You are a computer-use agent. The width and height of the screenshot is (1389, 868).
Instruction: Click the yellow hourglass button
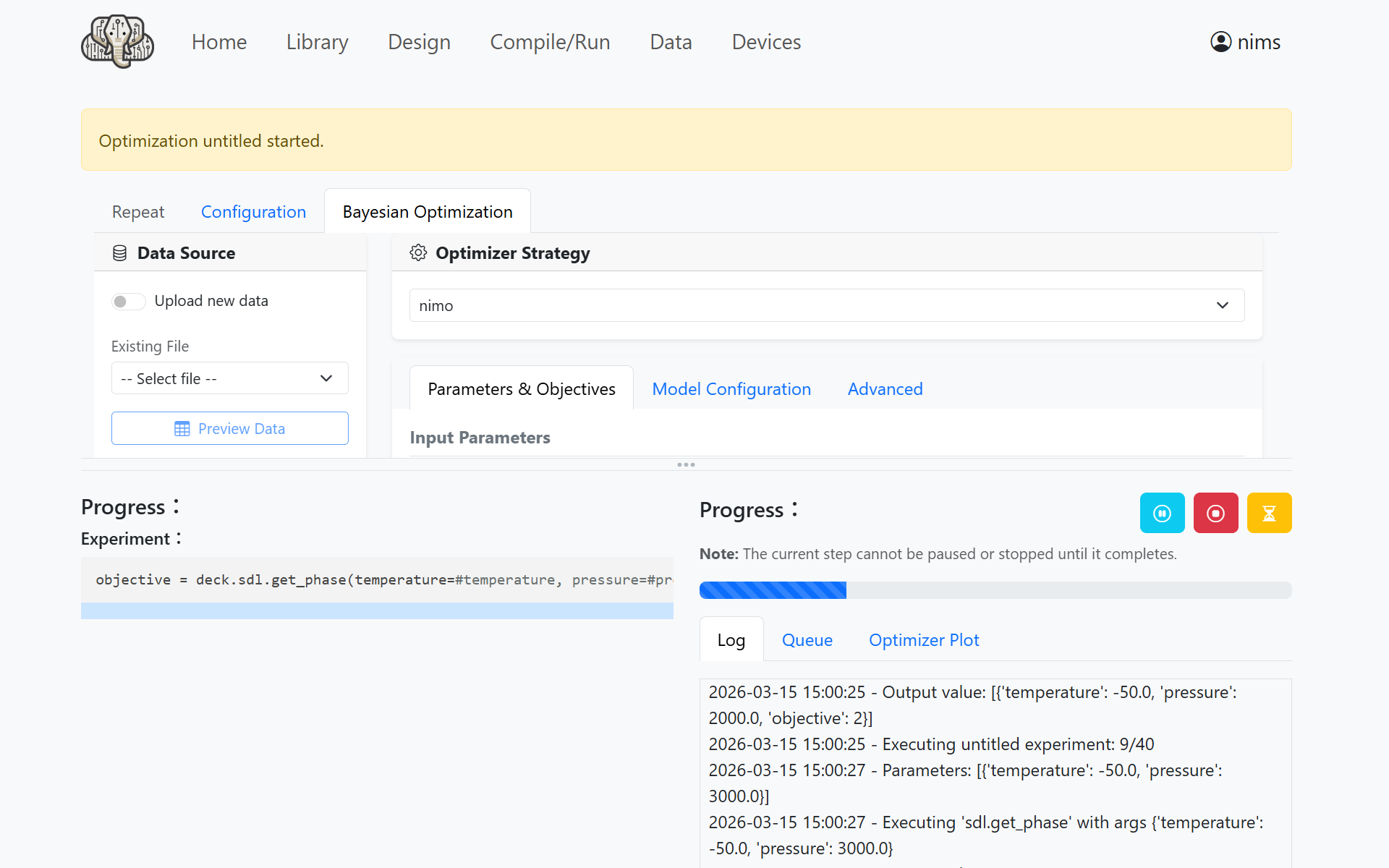pyautogui.click(x=1269, y=513)
